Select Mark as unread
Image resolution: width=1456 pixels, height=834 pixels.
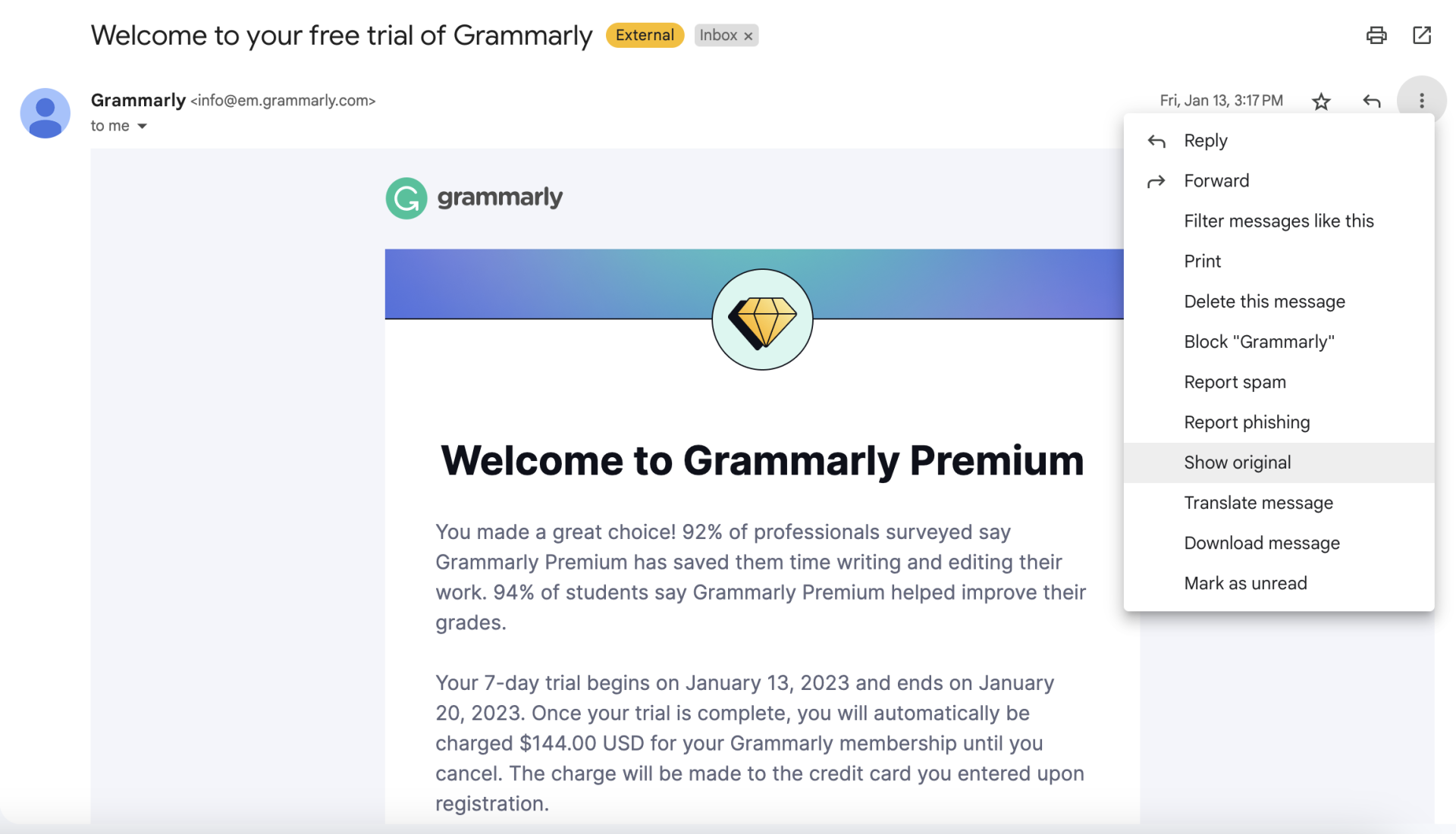[1245, 582]
